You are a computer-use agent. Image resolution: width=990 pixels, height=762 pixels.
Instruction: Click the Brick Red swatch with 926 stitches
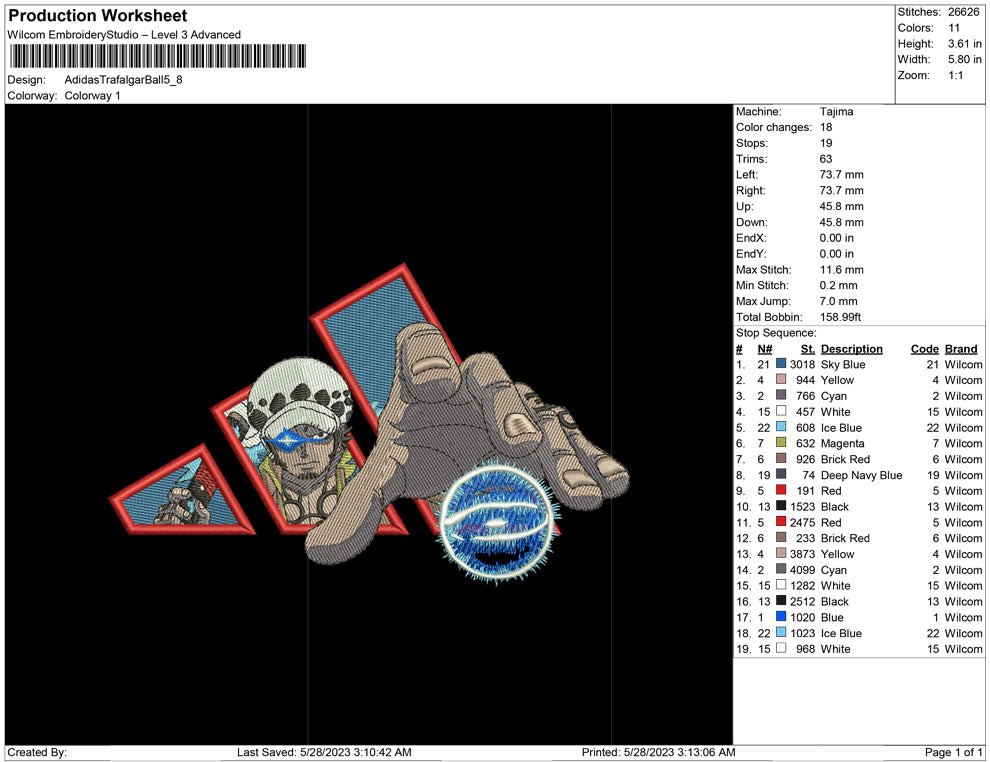tap(781, 458)
